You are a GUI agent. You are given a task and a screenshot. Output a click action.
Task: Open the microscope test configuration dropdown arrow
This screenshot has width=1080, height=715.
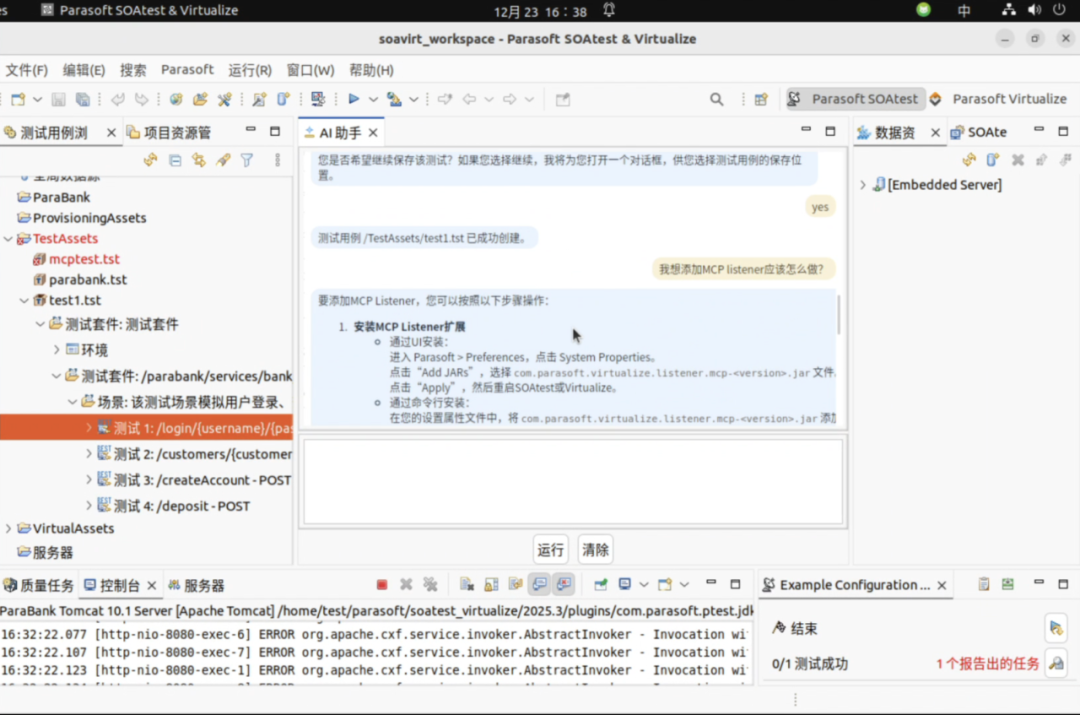pyautogui.click(x=413, y=99)
